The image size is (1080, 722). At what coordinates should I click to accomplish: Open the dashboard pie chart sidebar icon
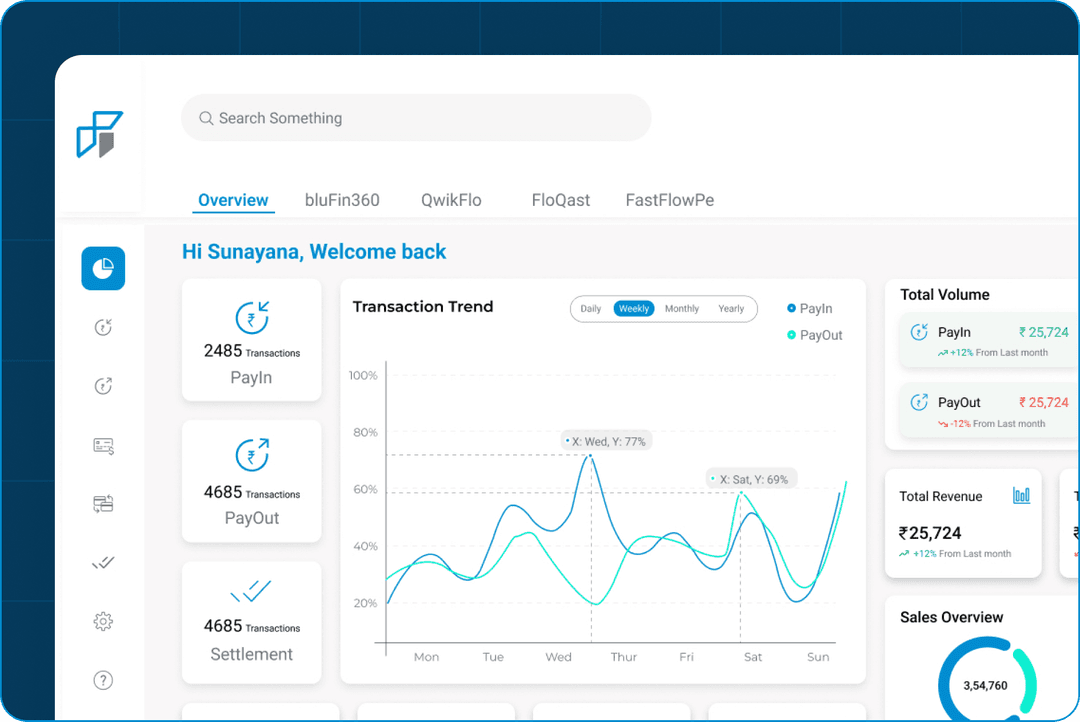point(103,268)
